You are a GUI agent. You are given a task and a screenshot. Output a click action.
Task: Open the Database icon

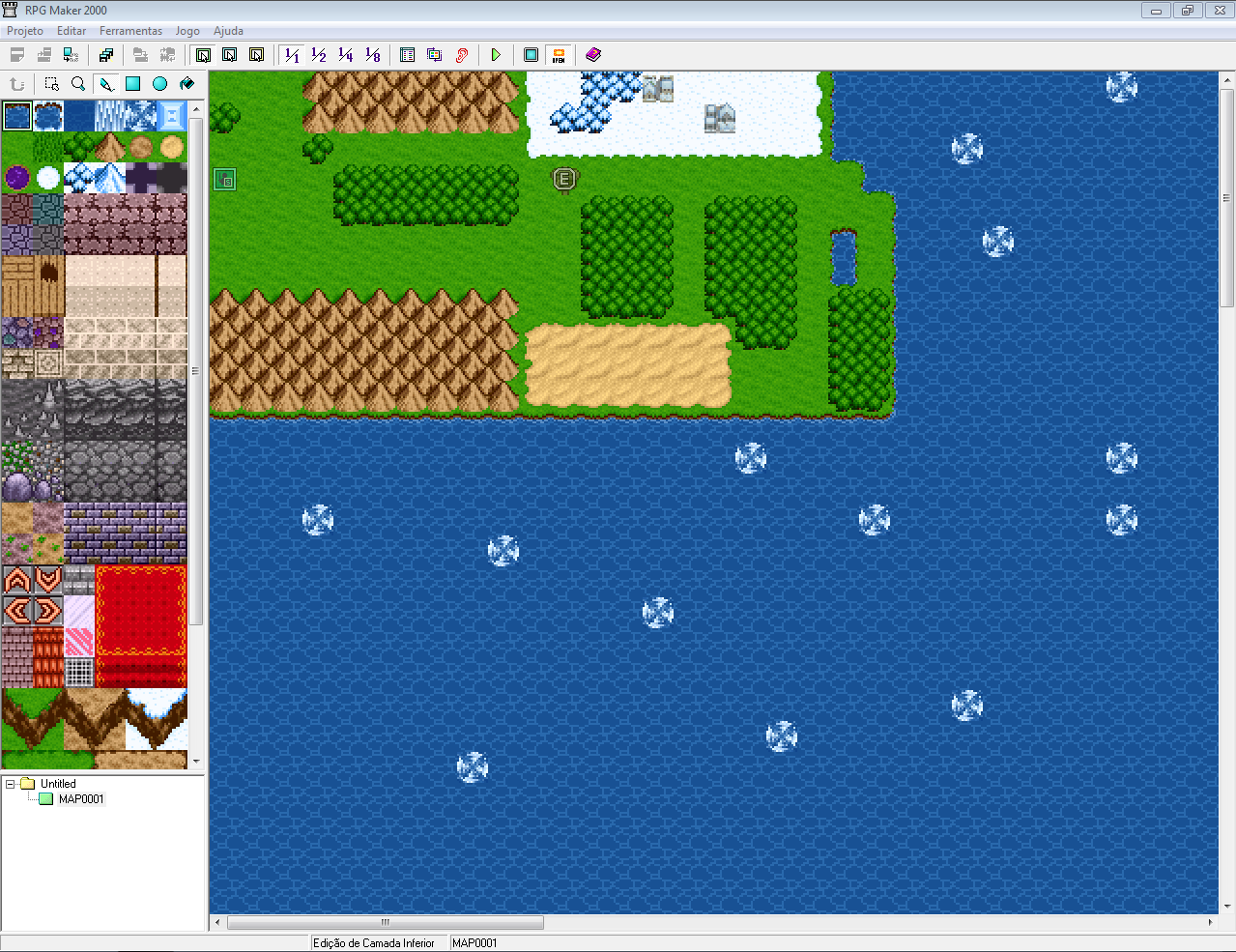(x=408, y=55)
